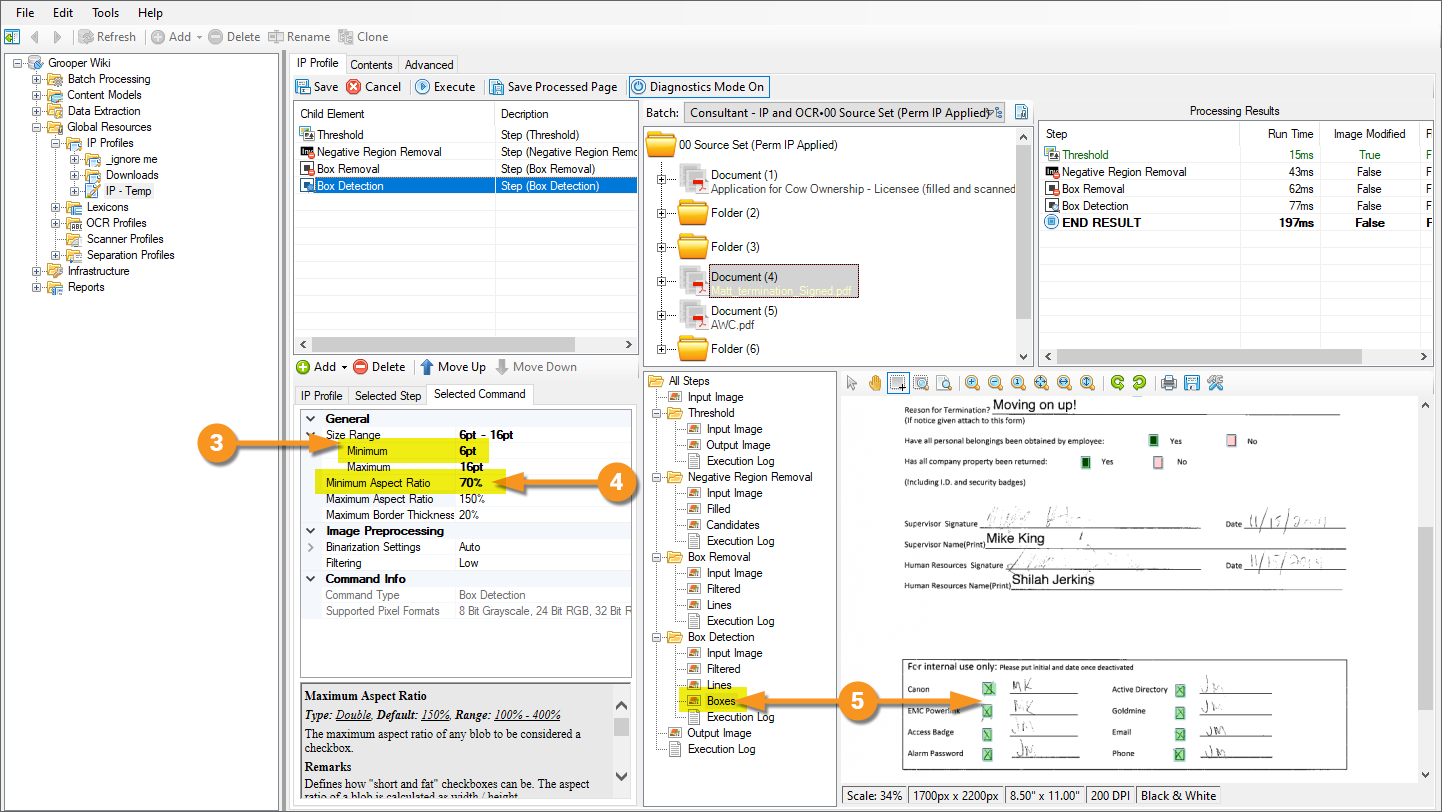Click the fit-to-width zoom icon
The width and height of the screenshot is (1442, 812).
(1064, 382)
